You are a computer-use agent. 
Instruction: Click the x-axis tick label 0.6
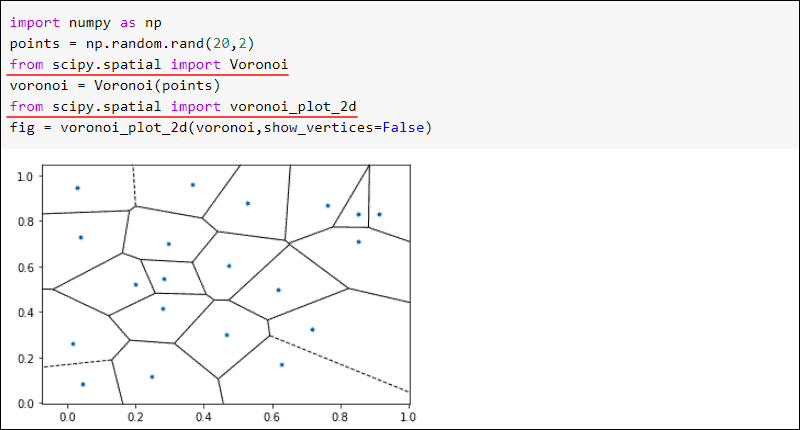click(x=272, y=417)
